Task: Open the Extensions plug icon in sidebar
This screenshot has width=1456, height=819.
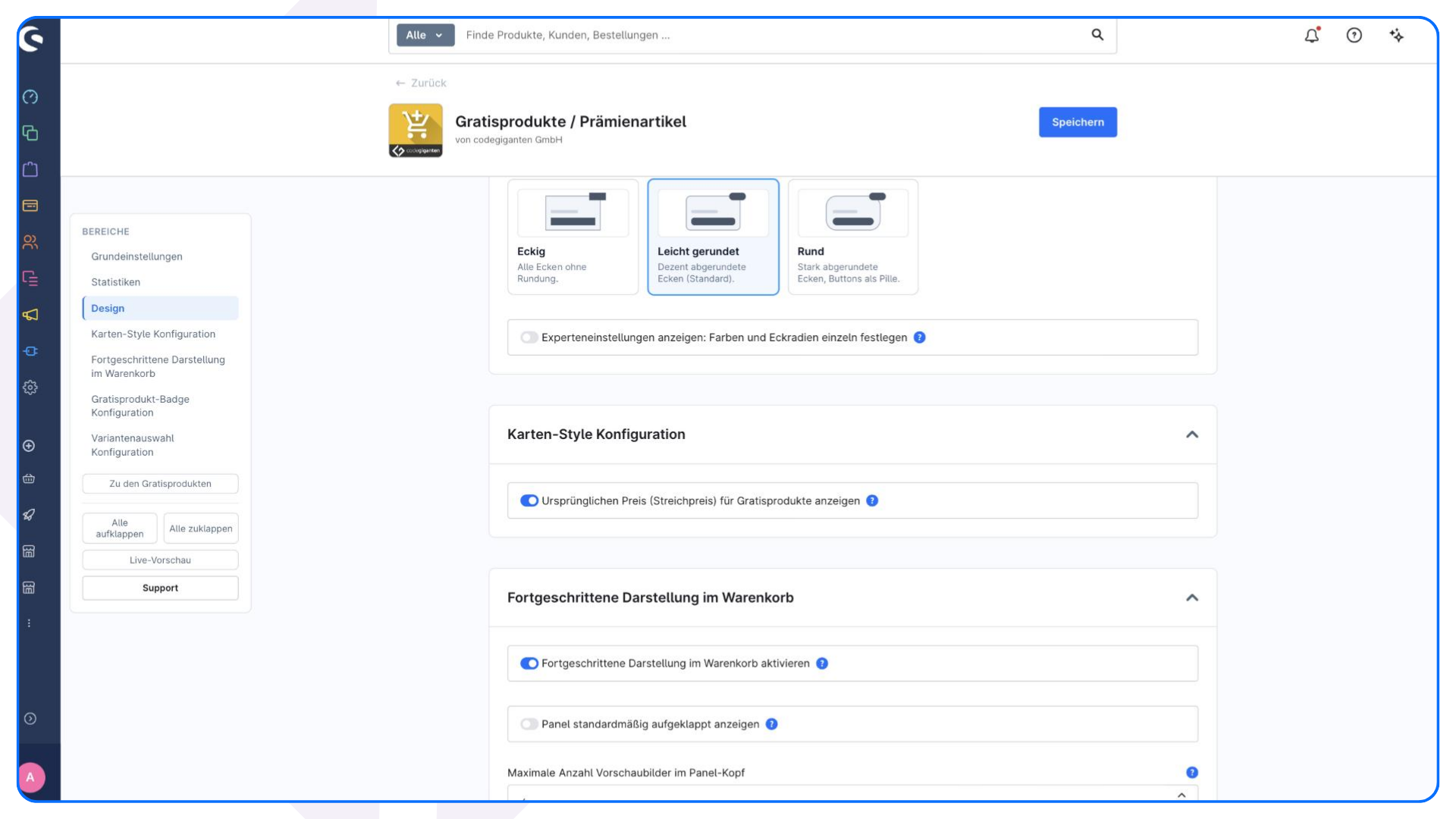Action: pyautogui.click(x=30, y=351)
